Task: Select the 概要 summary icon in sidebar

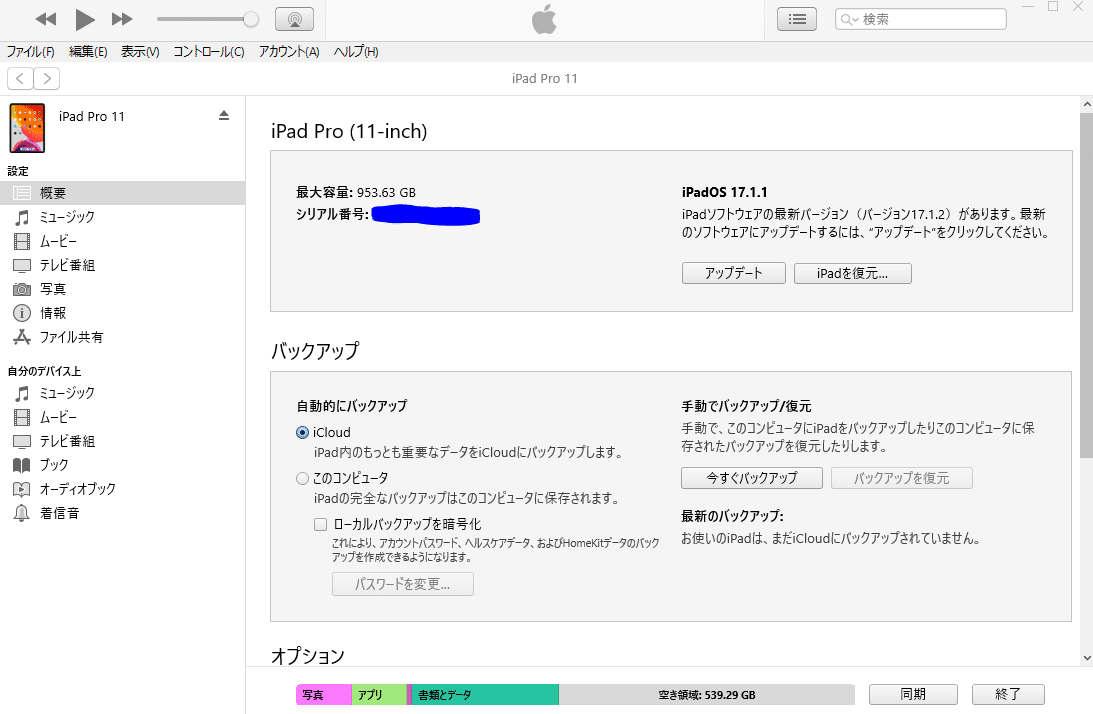Action: click(x=22, y=193)
